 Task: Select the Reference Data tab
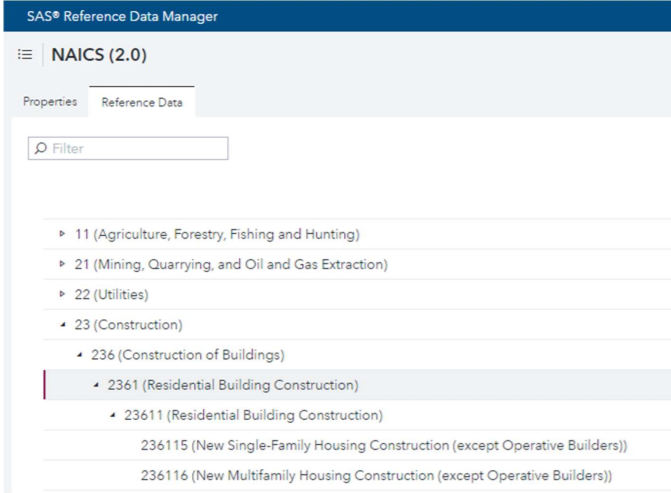pyautogui.click(x=142, y=102)
